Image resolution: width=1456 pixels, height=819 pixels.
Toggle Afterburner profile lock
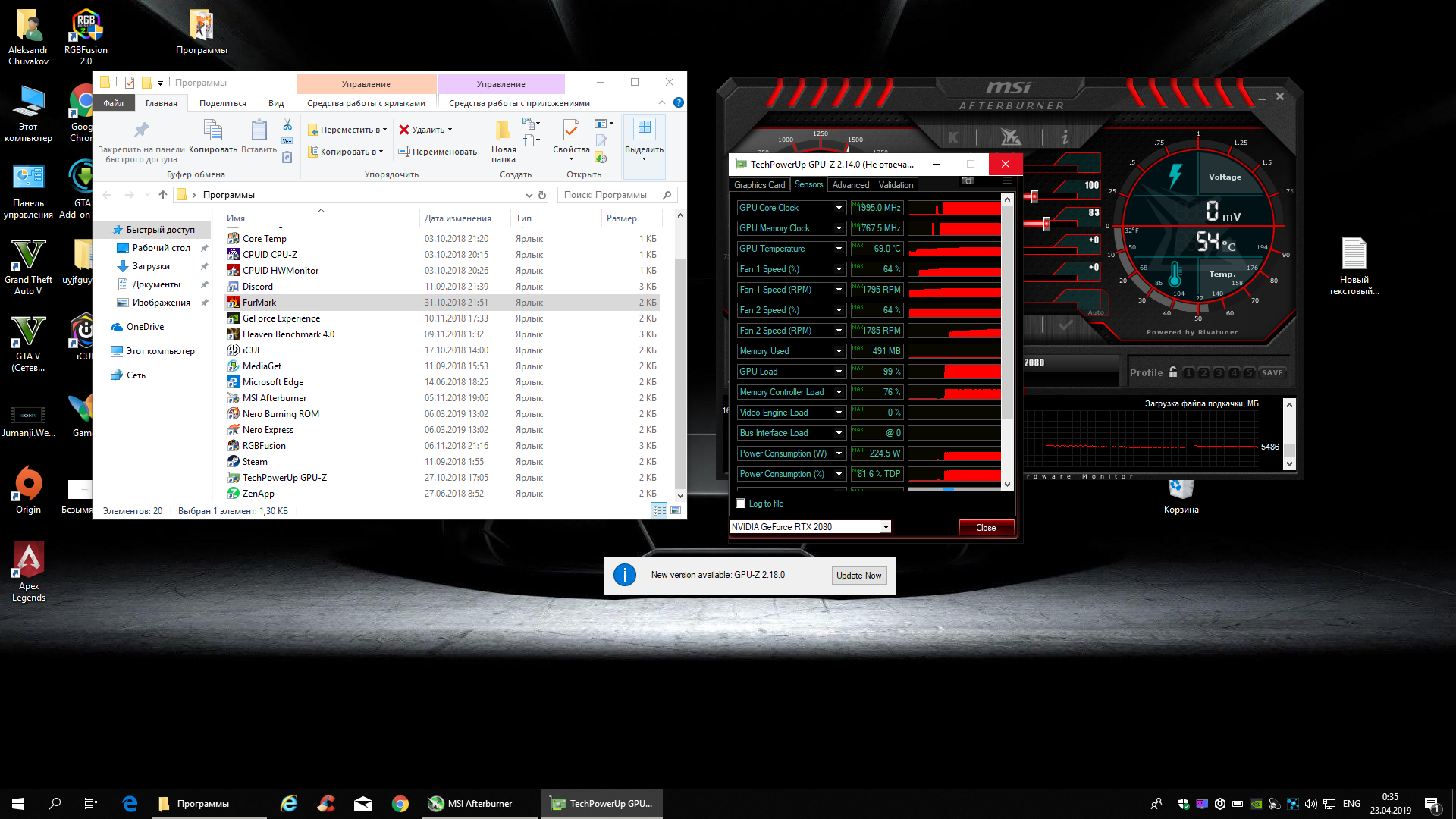click(1173, 372)
